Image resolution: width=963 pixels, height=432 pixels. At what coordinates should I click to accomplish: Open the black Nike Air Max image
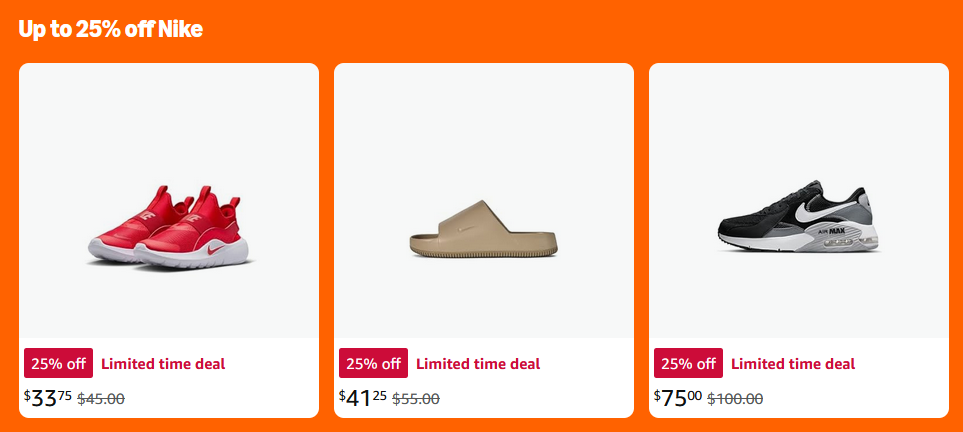(797, 222)
